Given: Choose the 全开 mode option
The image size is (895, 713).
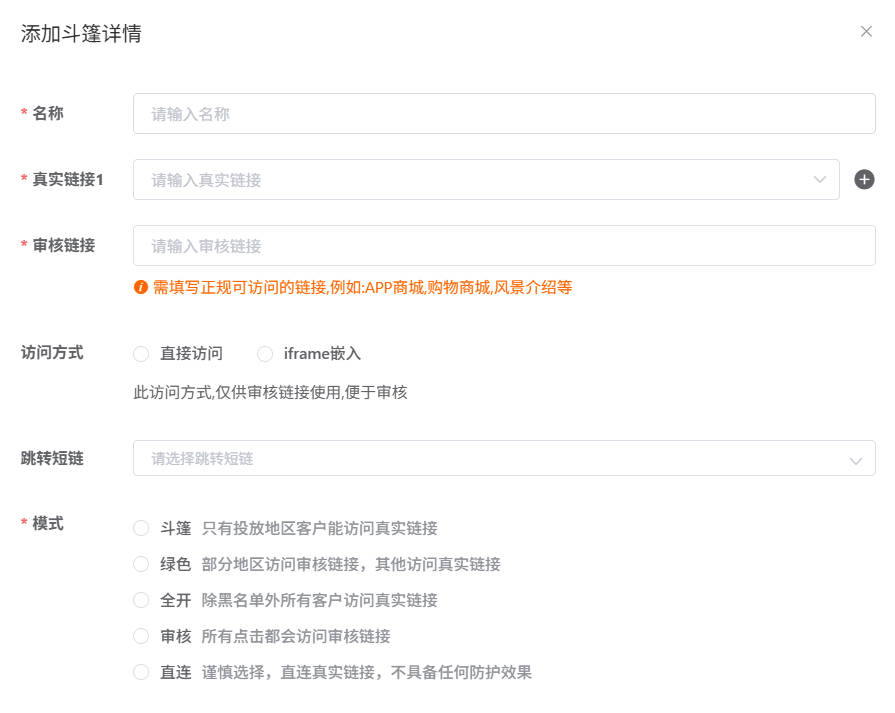Looking at the screenshot, I should (140, 599).
